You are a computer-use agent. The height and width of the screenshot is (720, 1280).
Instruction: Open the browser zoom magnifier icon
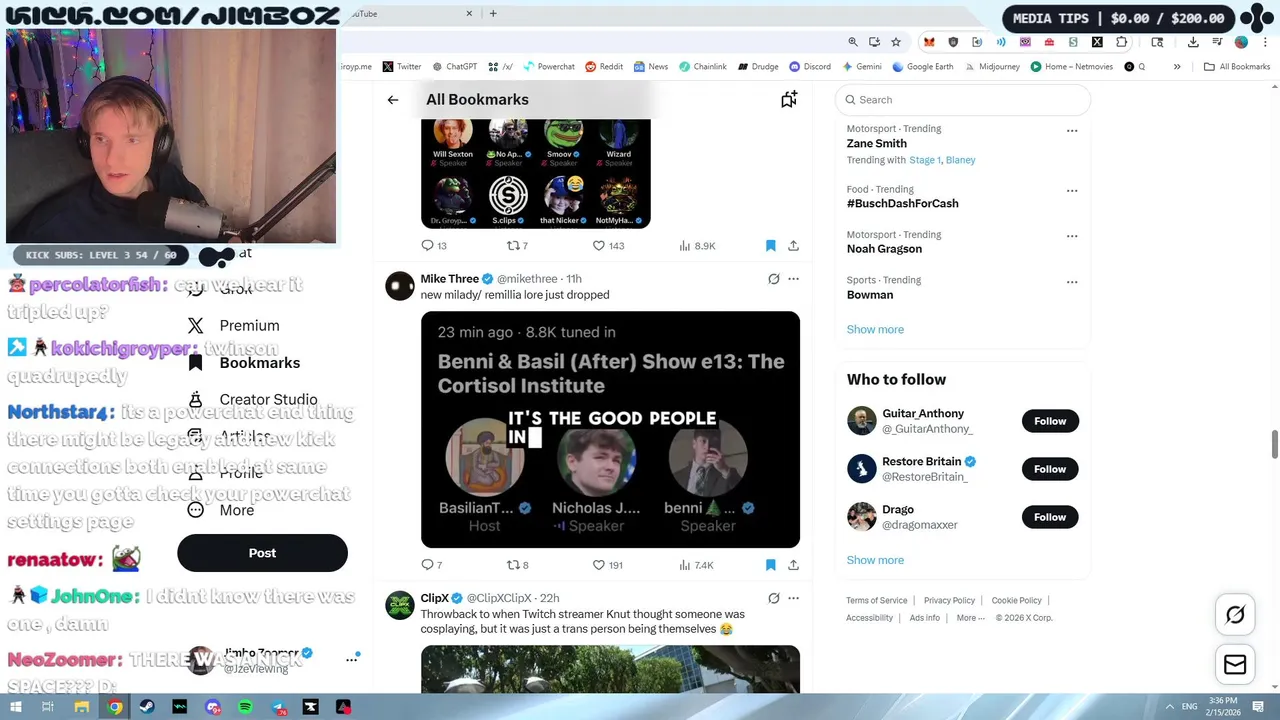[x=853, y=42]
